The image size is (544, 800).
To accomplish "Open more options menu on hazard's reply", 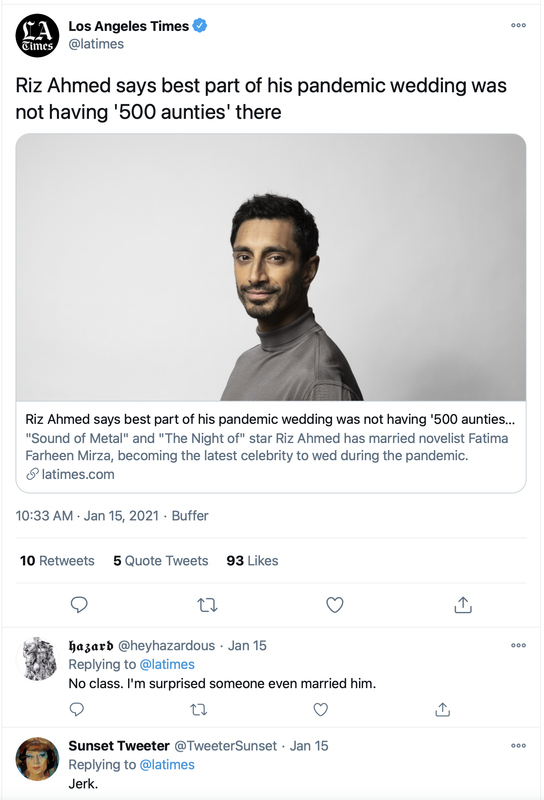I will [x=518, y=645].
